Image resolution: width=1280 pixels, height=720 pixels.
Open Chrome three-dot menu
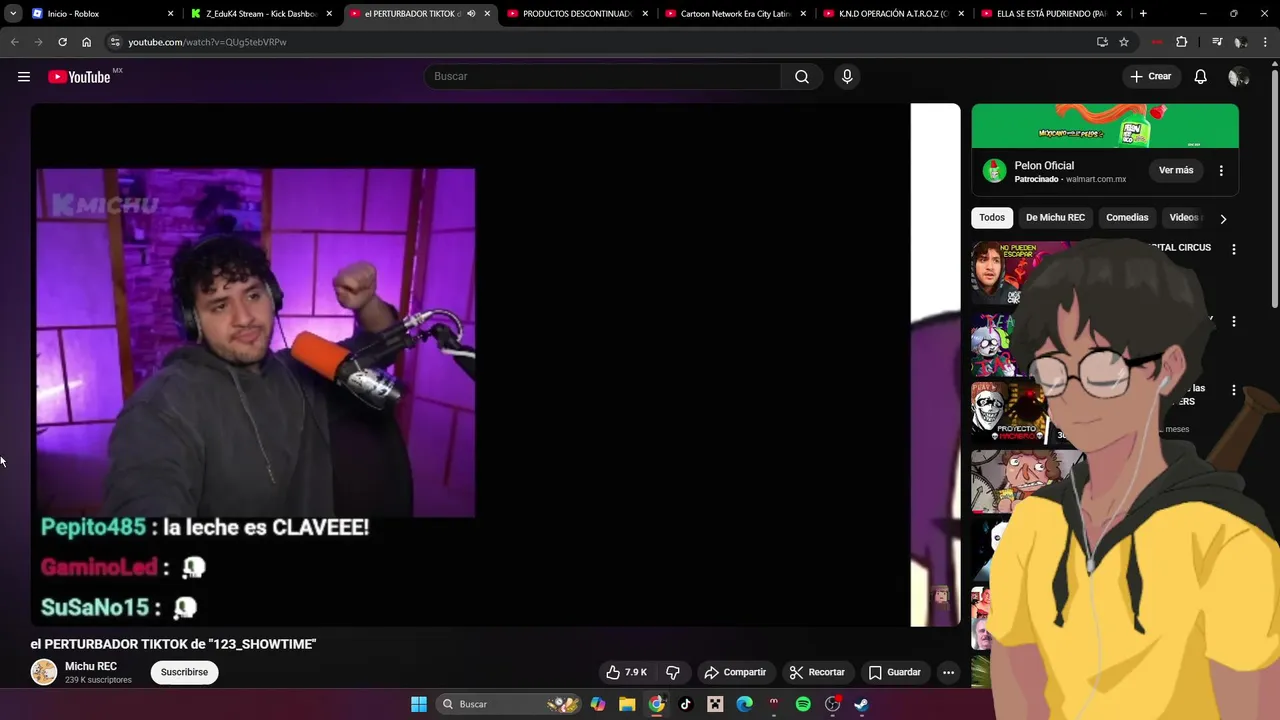pos(1265,42)
